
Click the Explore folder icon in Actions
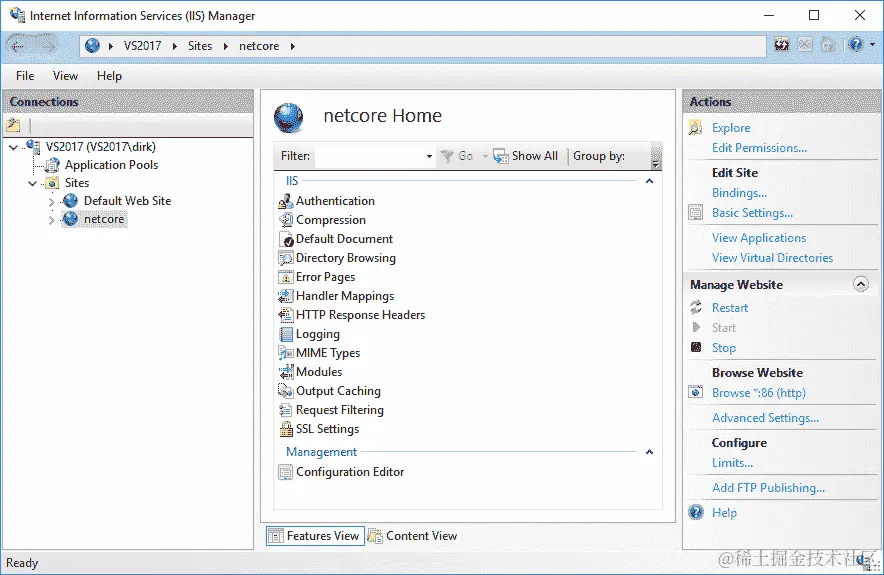[x=695, y=128]
